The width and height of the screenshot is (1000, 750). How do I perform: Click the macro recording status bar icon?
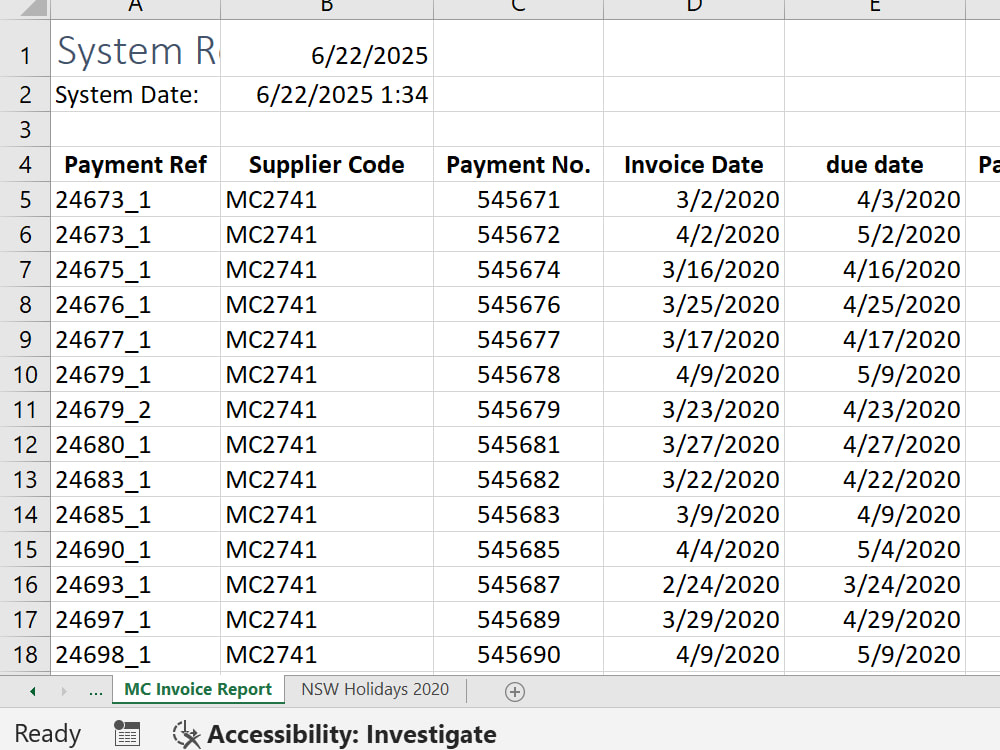pyautogui.click(x=127, y=733)
